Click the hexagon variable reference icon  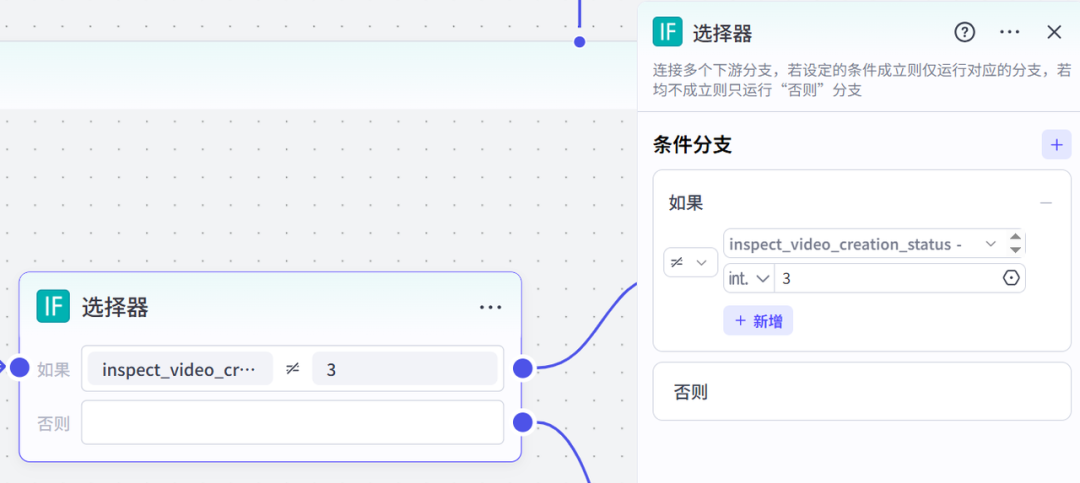tap(1011, 278)
